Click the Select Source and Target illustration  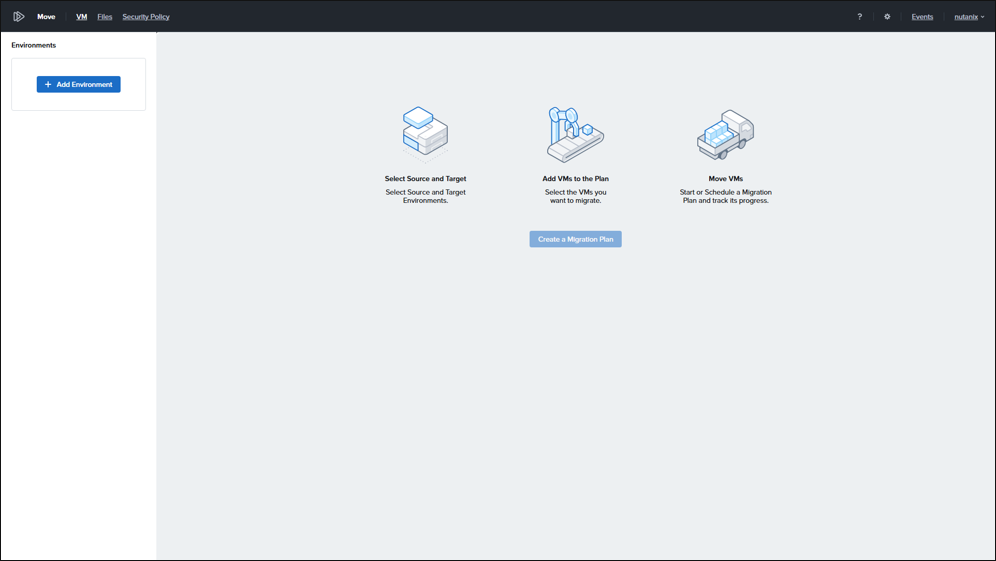(425, 134)
